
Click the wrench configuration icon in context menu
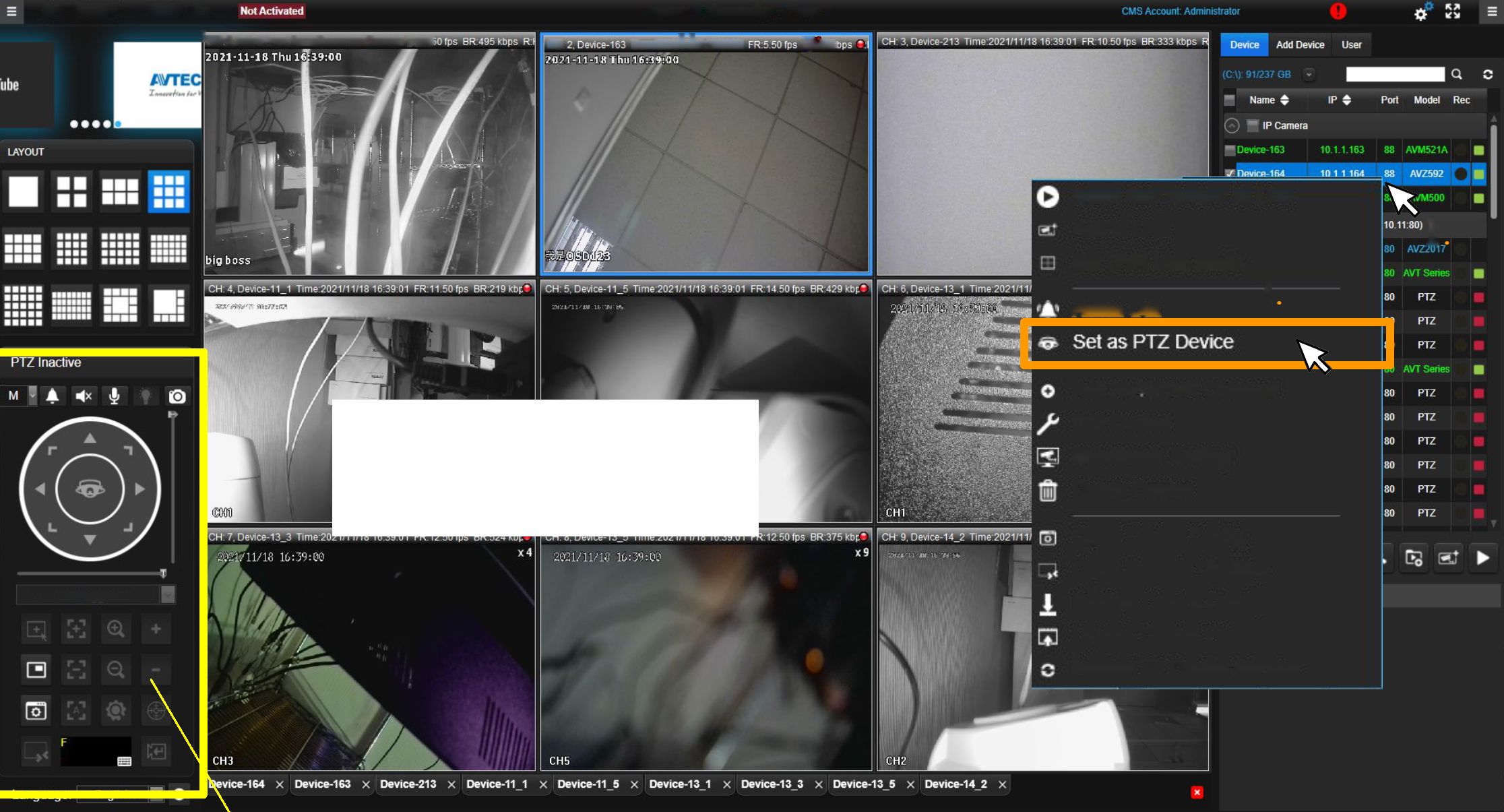1047,424
